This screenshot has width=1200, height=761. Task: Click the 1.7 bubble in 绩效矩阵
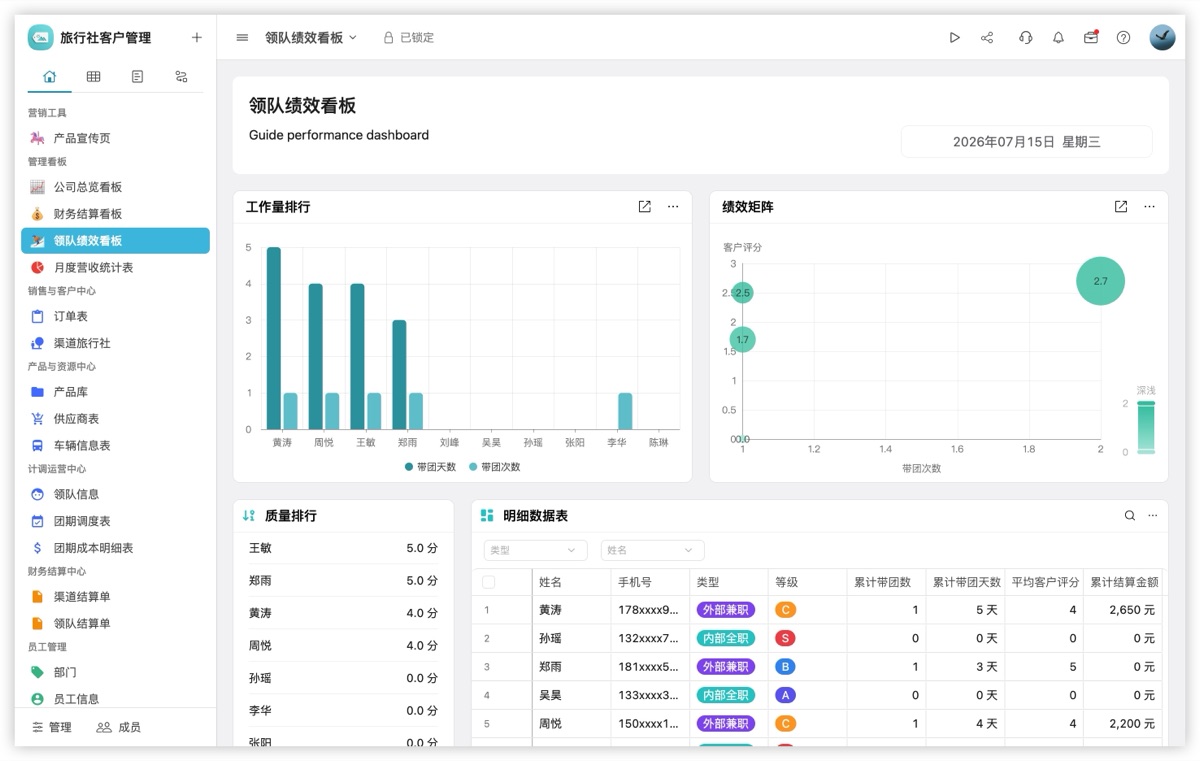(742, 340)
